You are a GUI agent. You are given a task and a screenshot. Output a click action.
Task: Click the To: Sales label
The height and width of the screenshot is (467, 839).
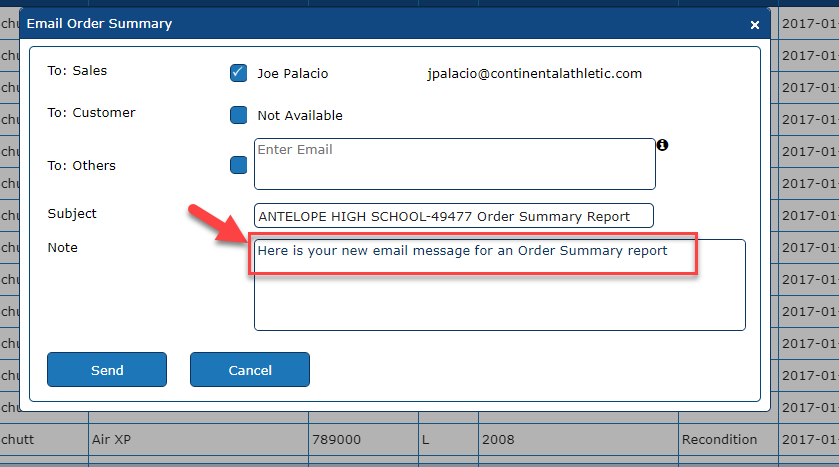point(77,71)
